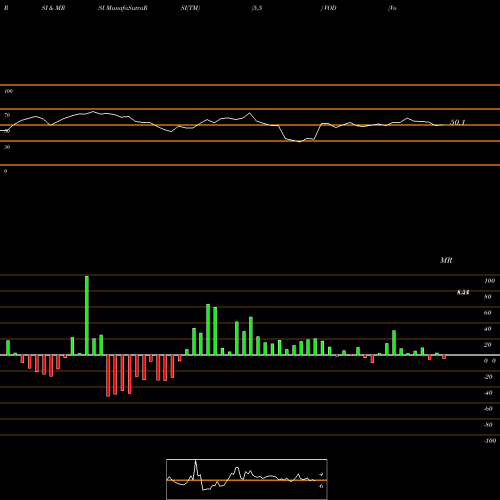Click the MR axis label -40
500x500 pixels.
tap(488, 393)
